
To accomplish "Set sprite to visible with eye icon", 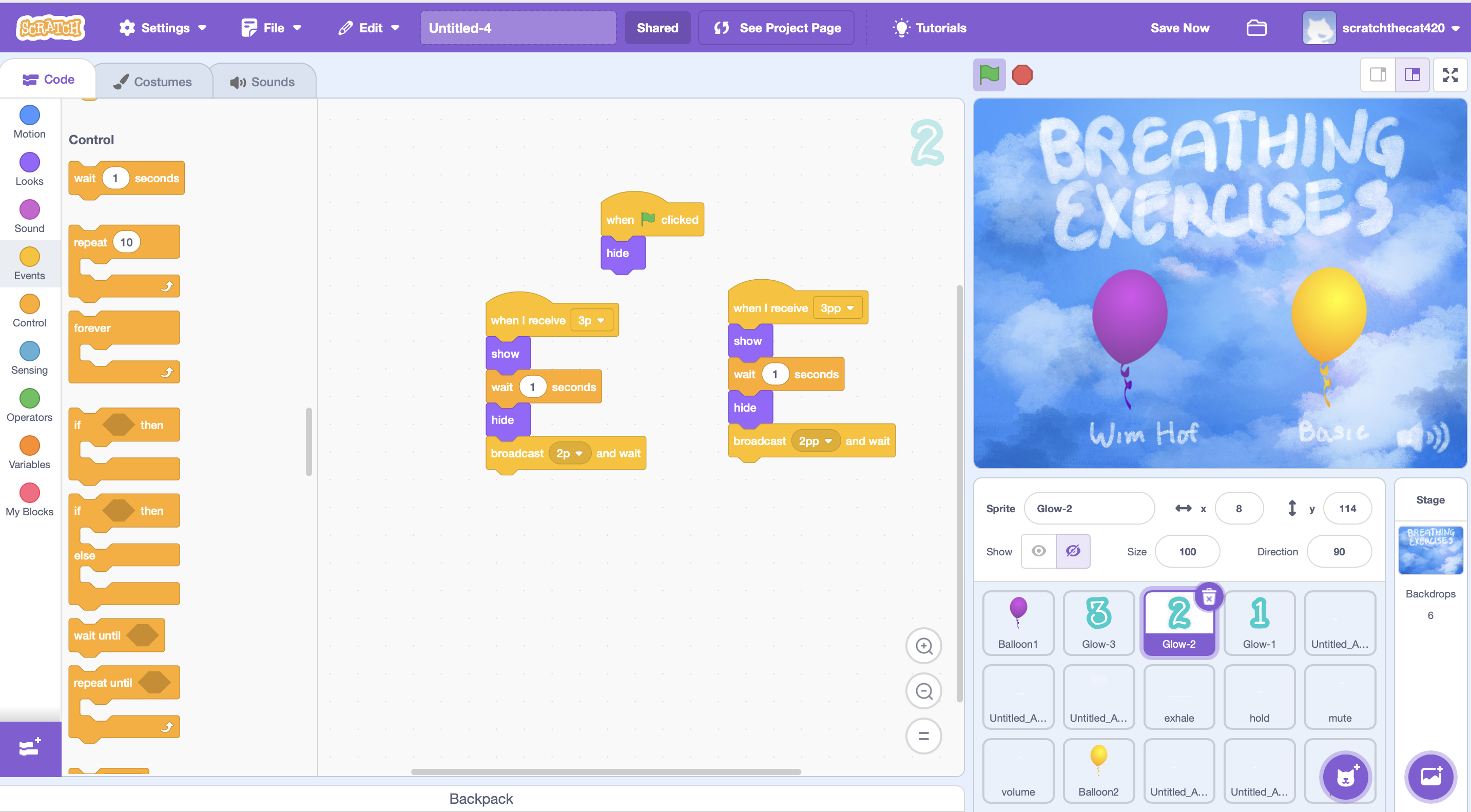I will click(x=1039, y=551).
